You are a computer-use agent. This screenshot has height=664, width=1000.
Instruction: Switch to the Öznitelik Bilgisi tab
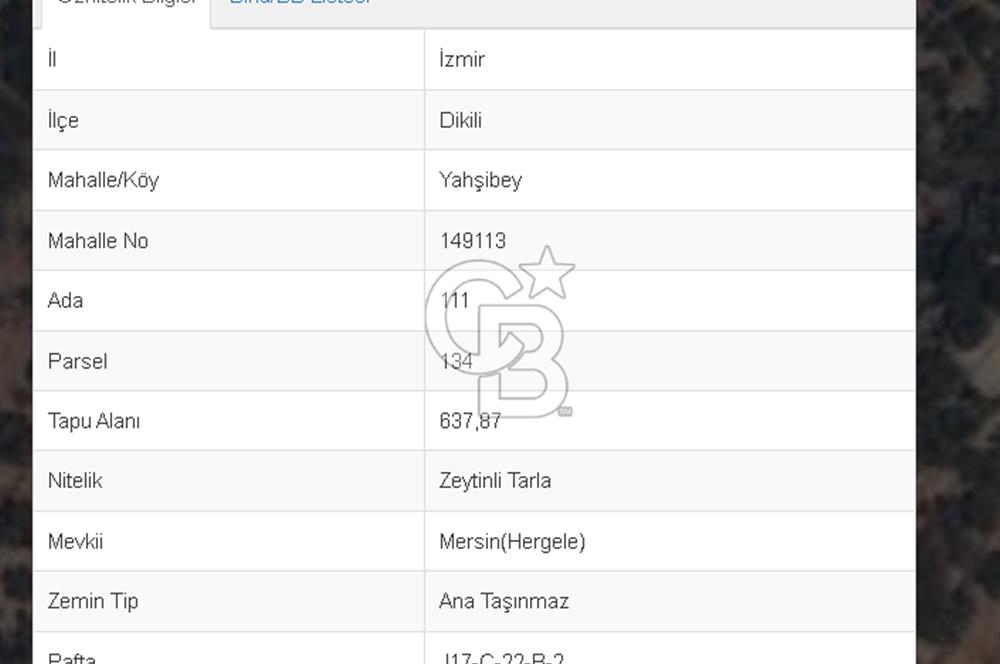(125, 4)
